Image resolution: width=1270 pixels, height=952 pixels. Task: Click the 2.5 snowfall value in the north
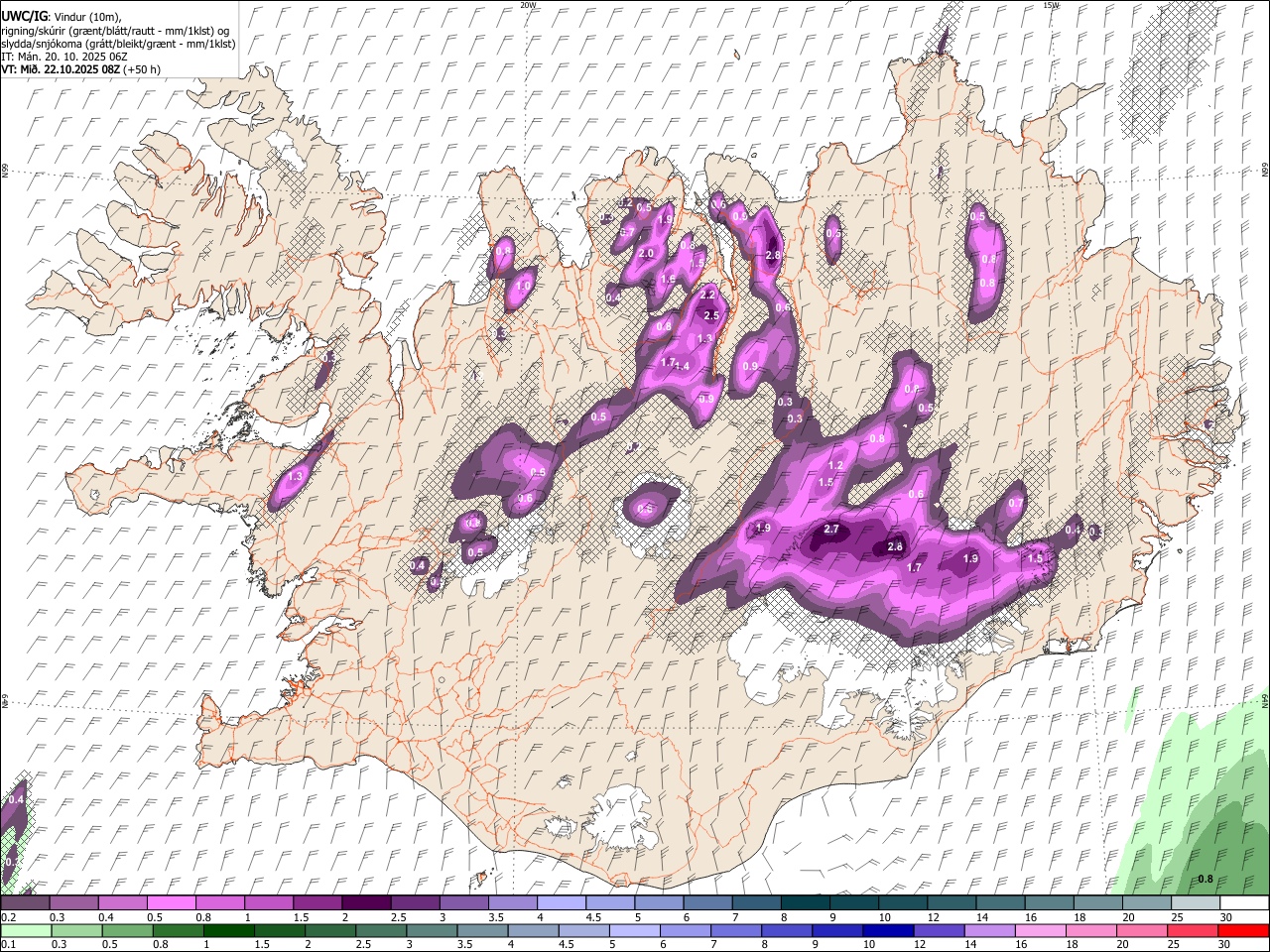pos(710,315)
